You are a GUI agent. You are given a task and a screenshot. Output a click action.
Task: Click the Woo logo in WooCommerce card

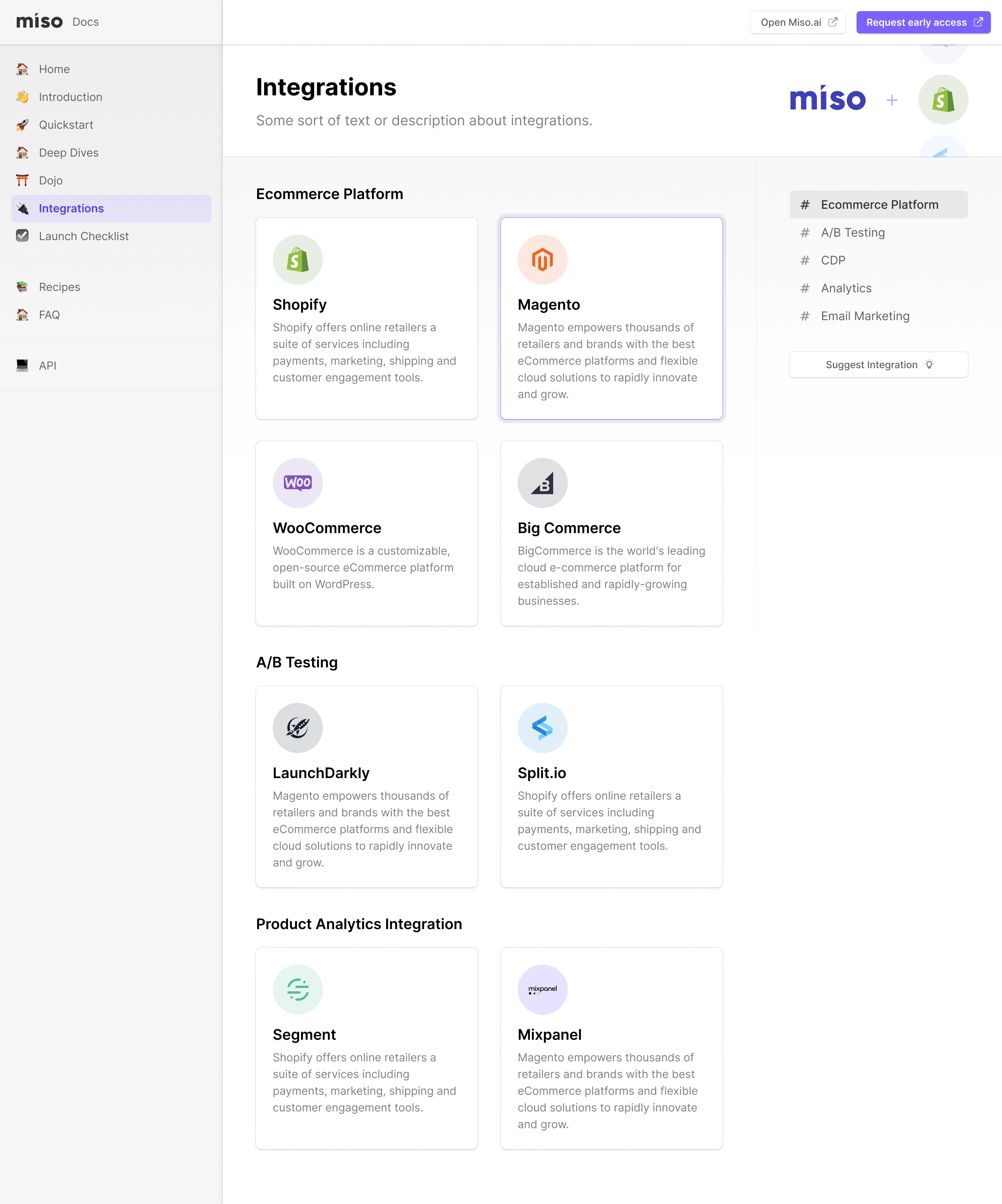[x=297, y=483]
